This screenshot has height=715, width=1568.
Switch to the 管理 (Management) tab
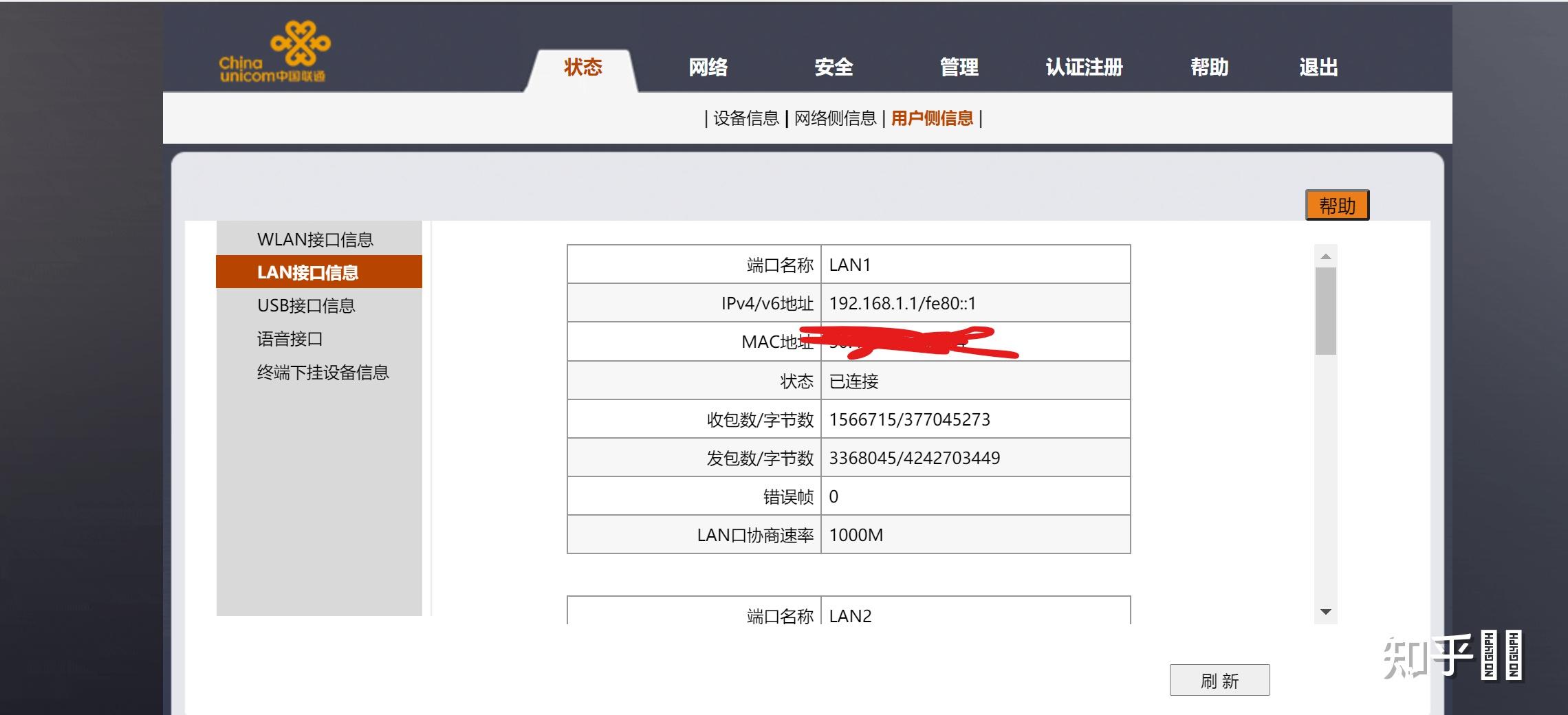(959, 67)
